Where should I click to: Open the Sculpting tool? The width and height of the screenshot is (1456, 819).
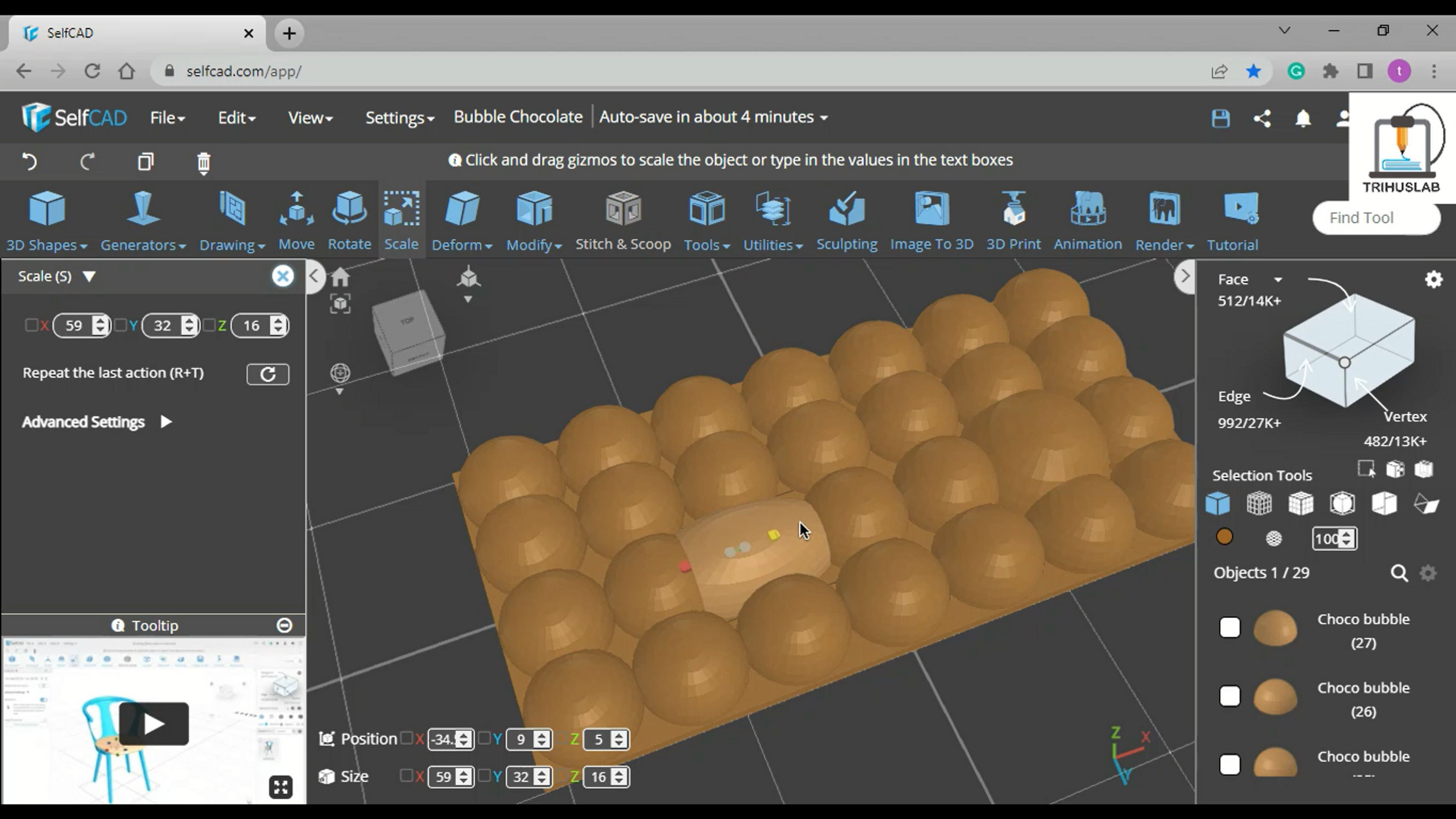(847, 221)
